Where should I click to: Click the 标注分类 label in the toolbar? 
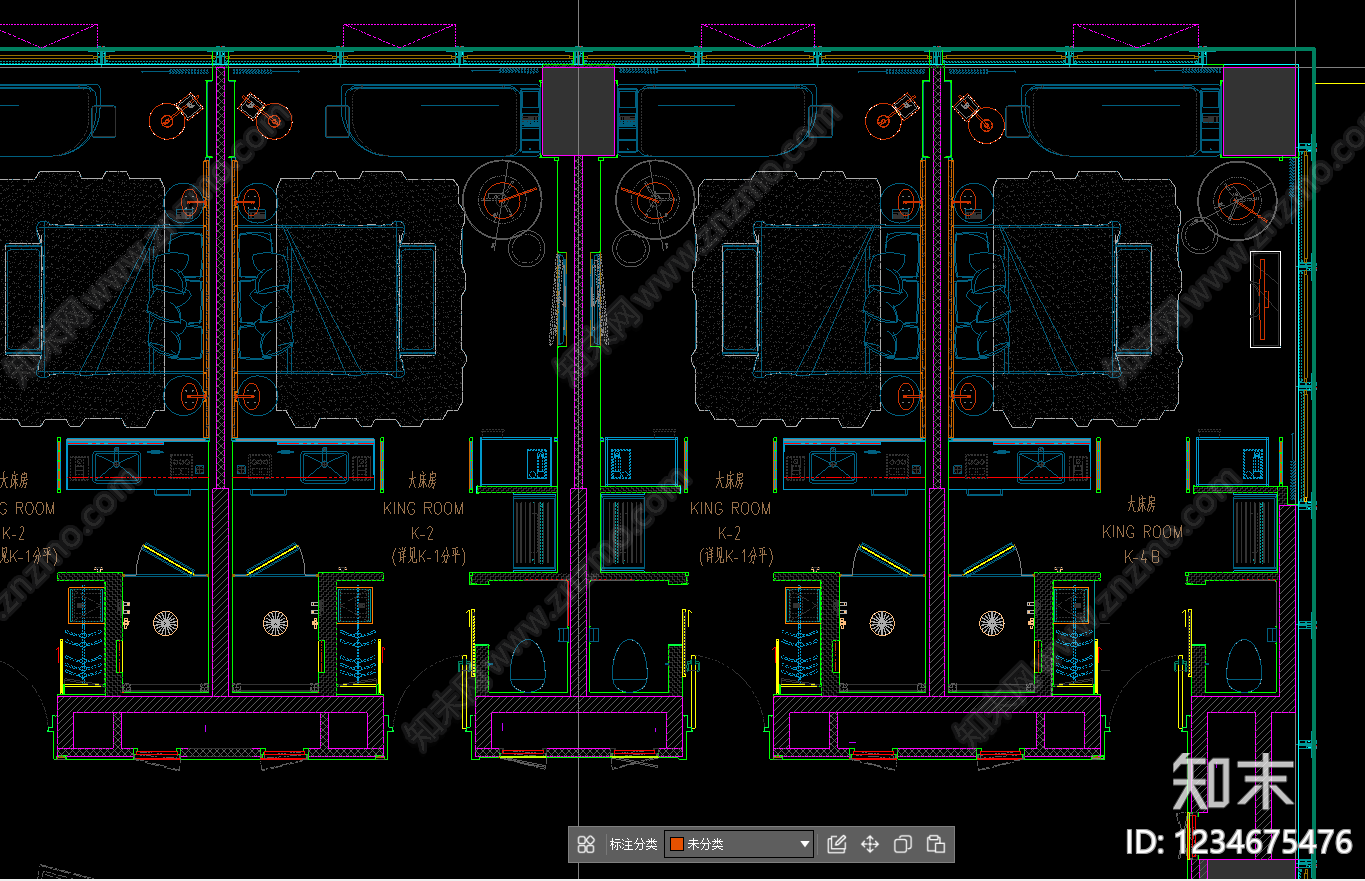click(633, 844)
